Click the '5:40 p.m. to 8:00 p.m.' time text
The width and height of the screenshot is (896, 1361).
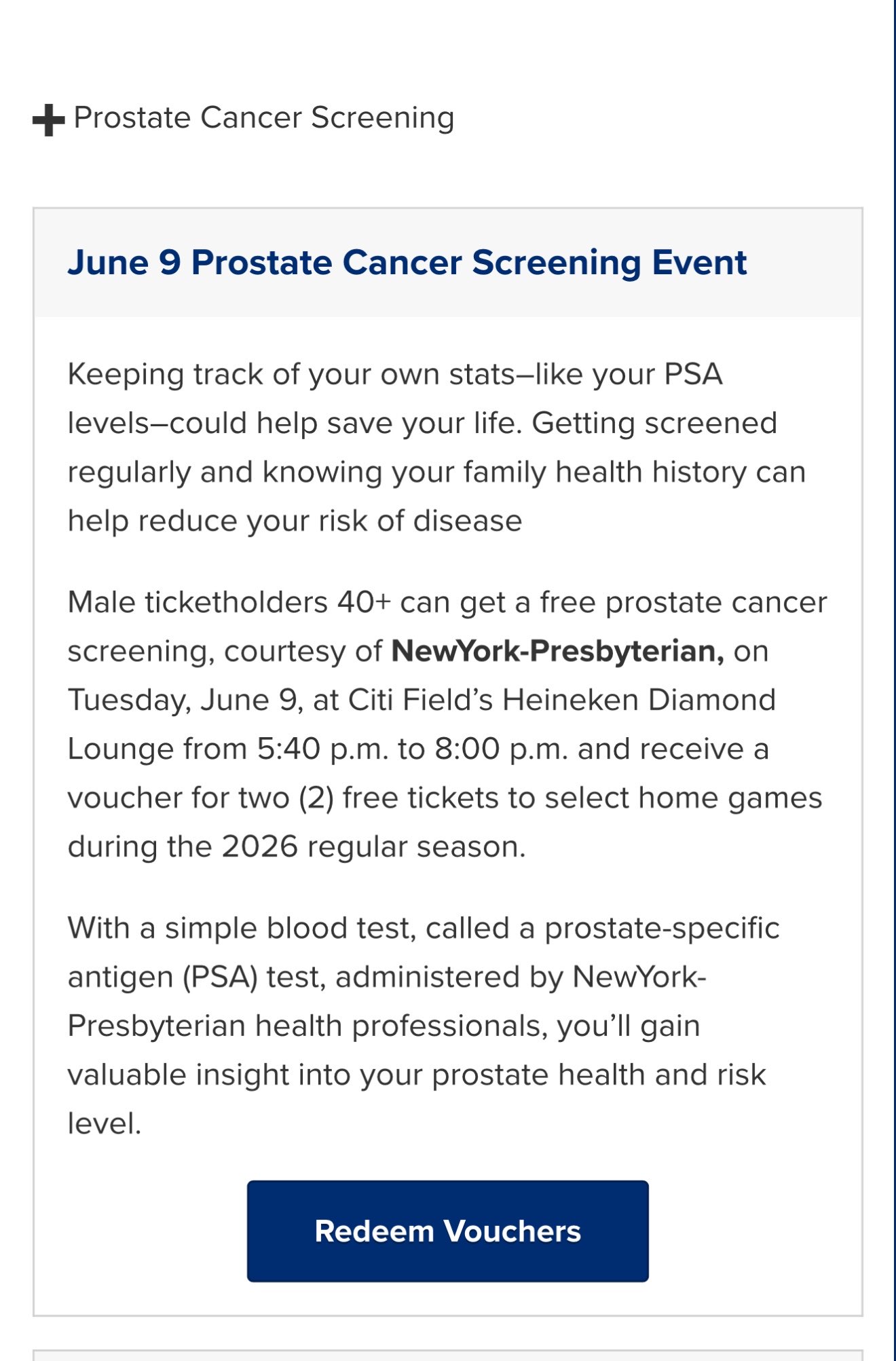[x=413, y=749]
